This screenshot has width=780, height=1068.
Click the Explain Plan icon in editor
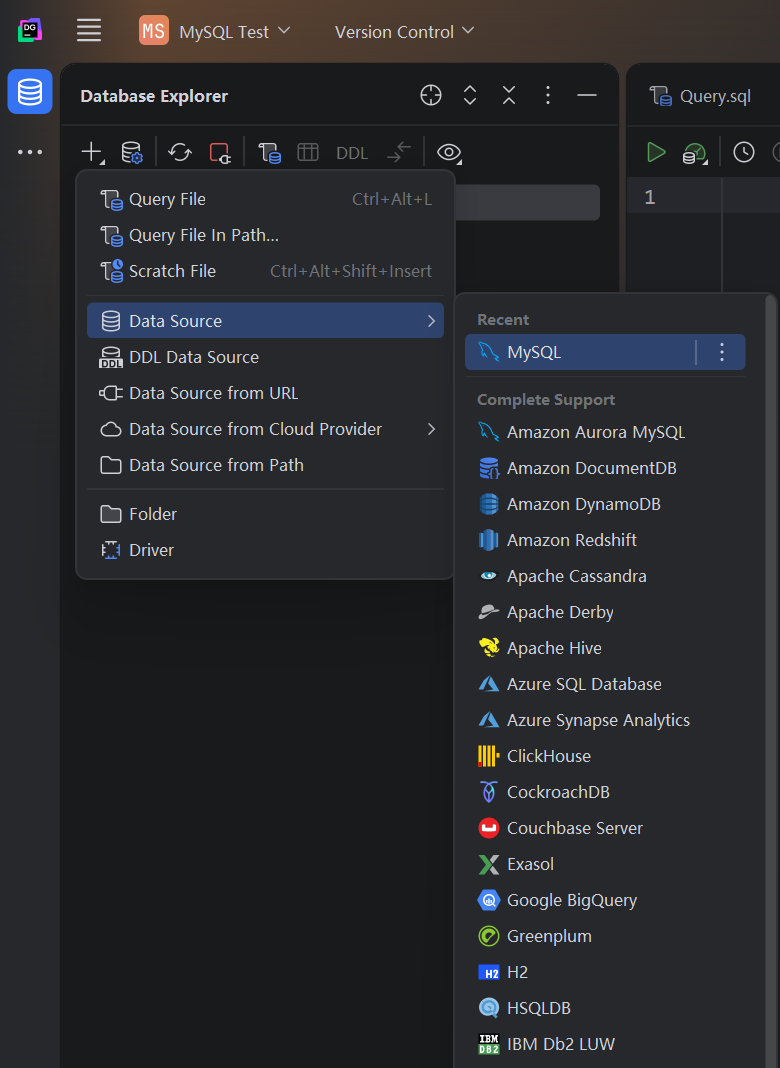pos(695,153)
